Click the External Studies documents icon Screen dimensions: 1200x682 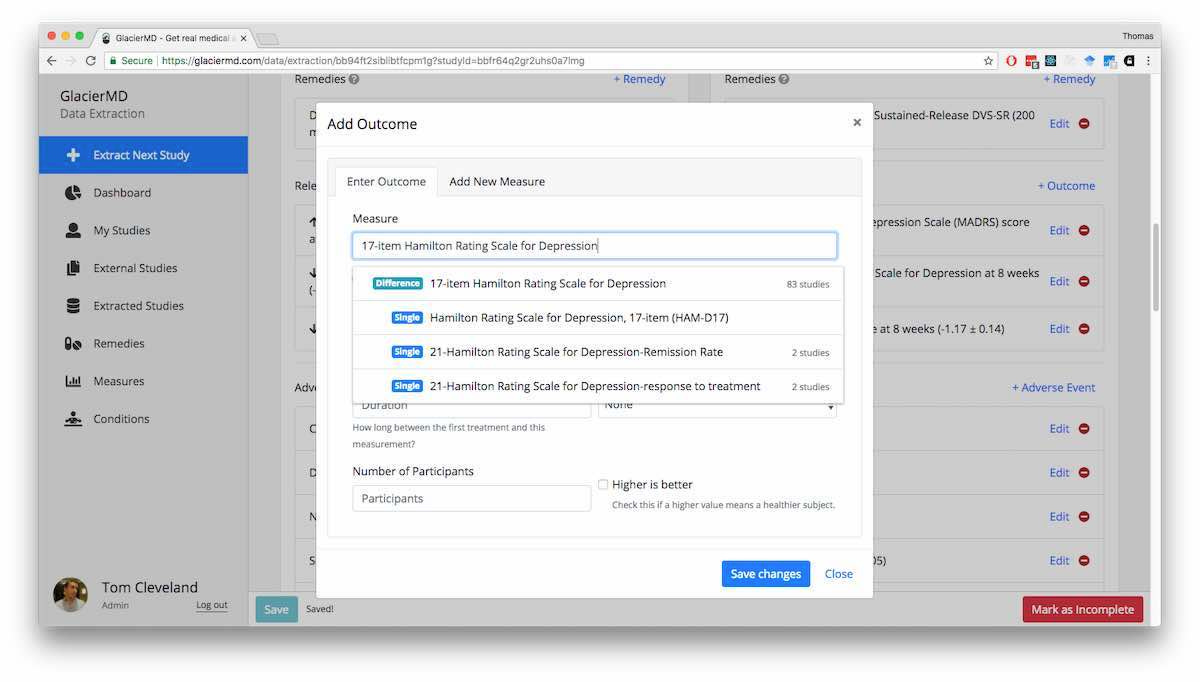tap(73, 268)
